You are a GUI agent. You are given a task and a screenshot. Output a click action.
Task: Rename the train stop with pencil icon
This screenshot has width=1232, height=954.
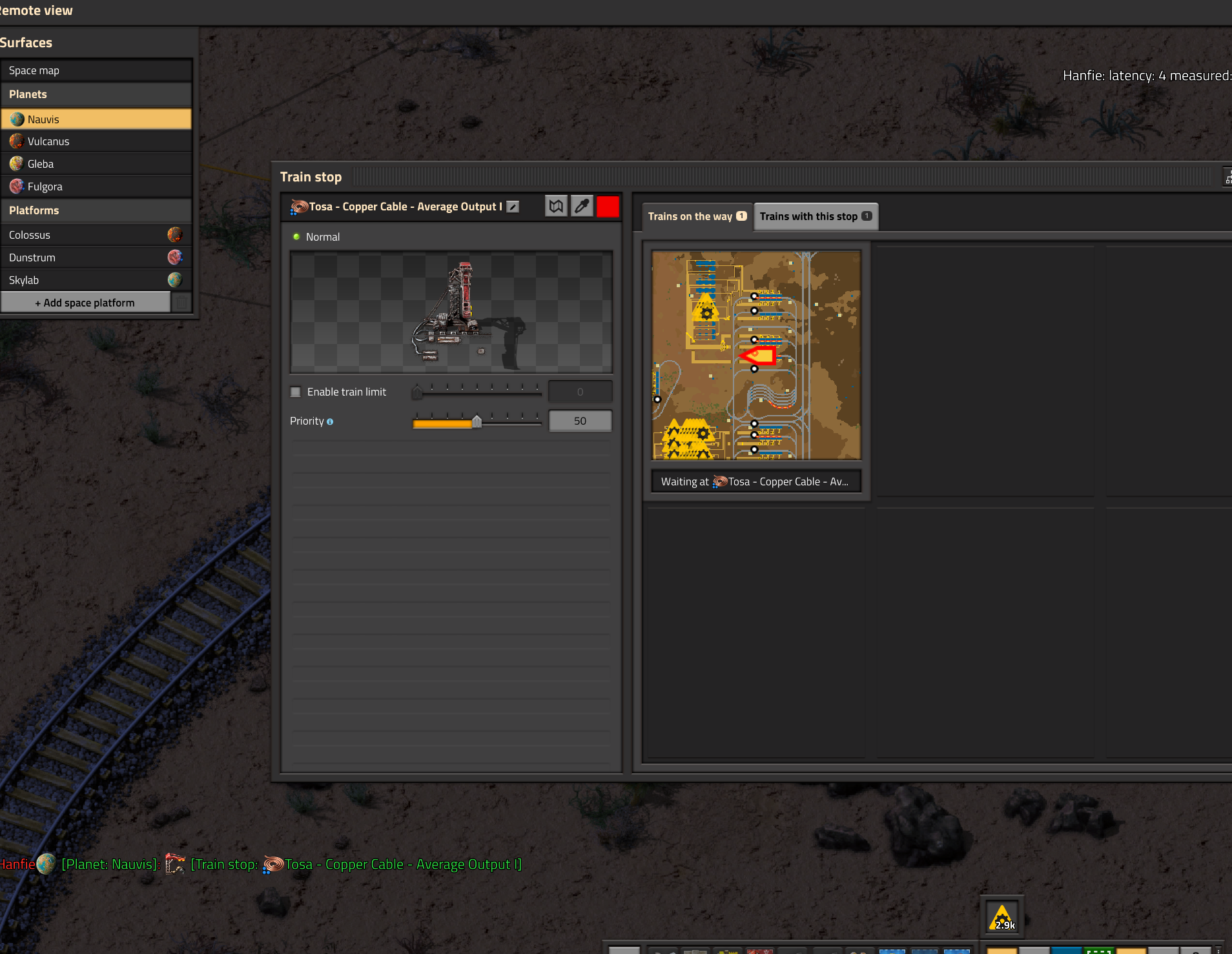[513, 207]
